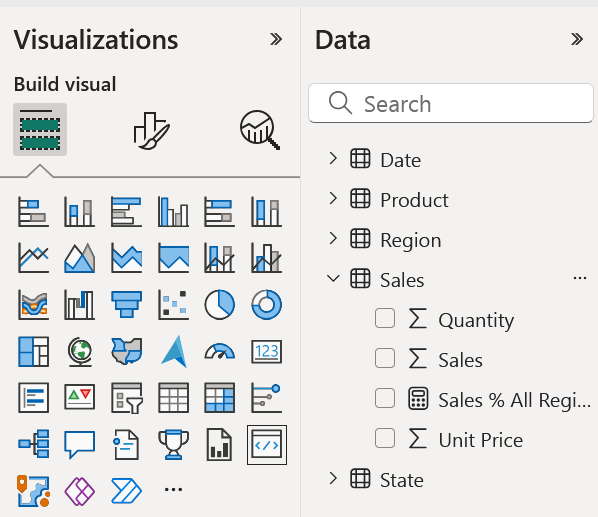Open Get more visuals ellipsis
Viewport: 598px width, 517px height.
coord(174,489)
